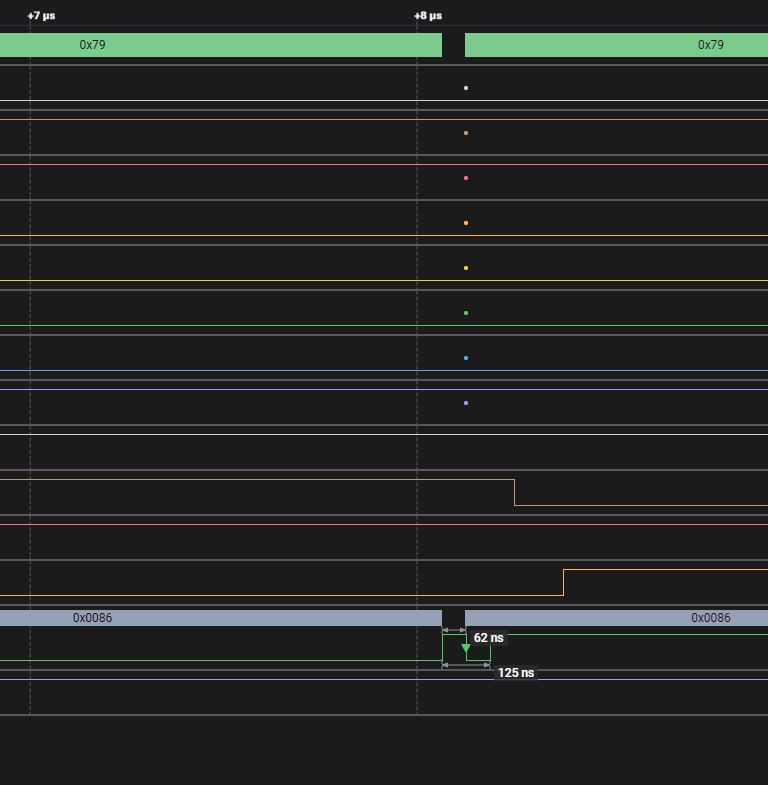Image resolution: width=768 pixels, height=785 pixels.
Task: Click the dark gap between the 0x79 frames
Action: [x=453, y=45]
